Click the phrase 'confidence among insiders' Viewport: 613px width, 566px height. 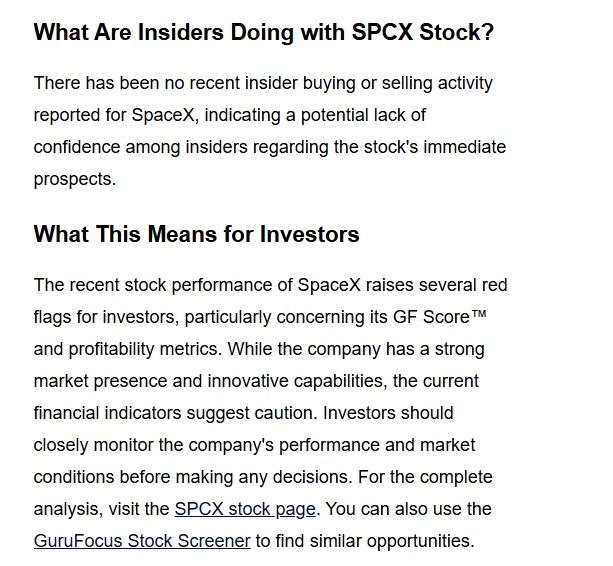(141, 147)
